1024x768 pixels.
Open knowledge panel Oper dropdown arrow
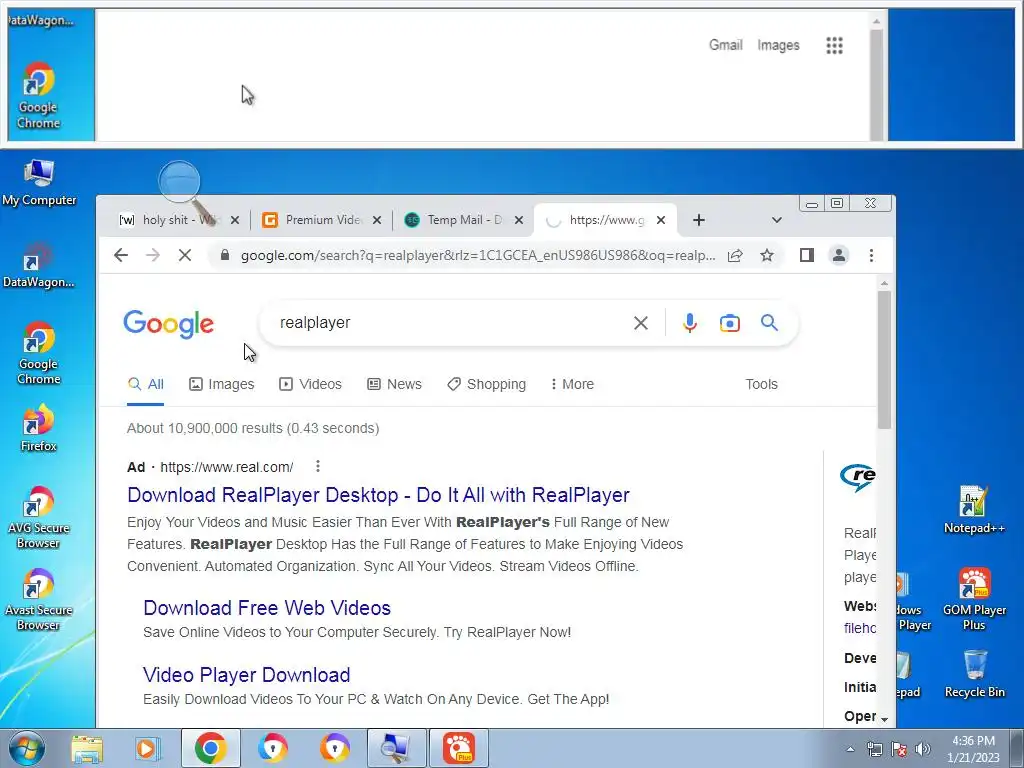(884, 718)
